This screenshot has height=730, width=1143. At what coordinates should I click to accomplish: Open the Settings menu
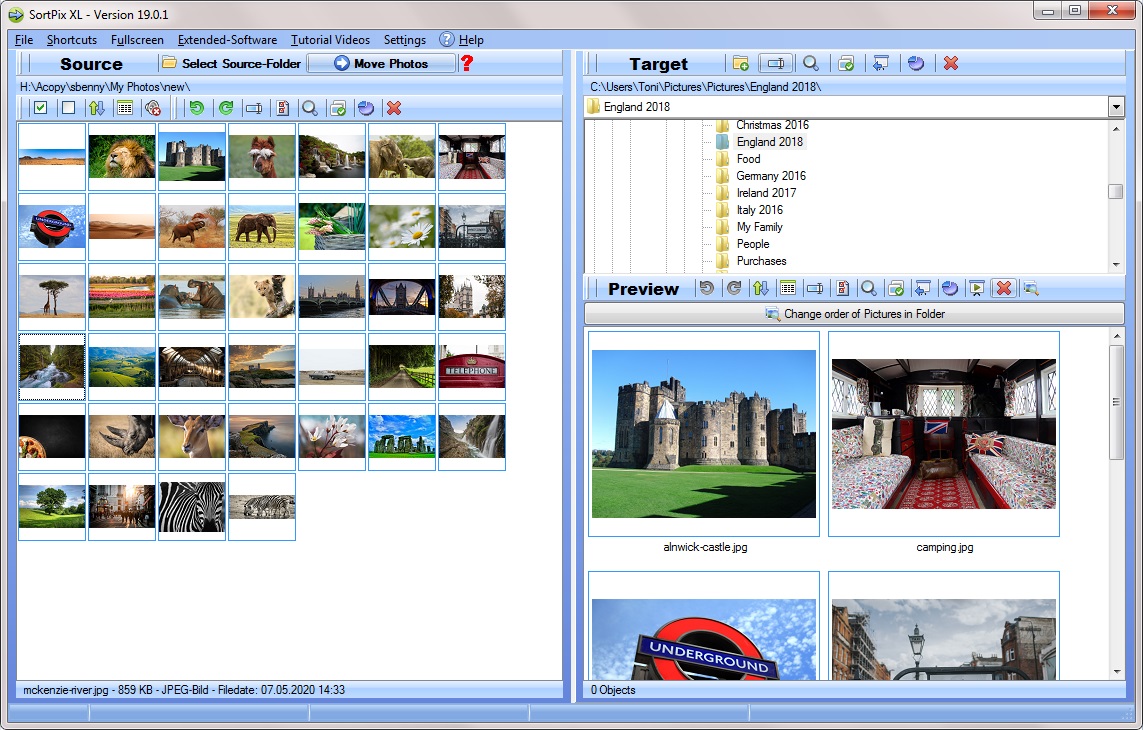click(405, 40)
